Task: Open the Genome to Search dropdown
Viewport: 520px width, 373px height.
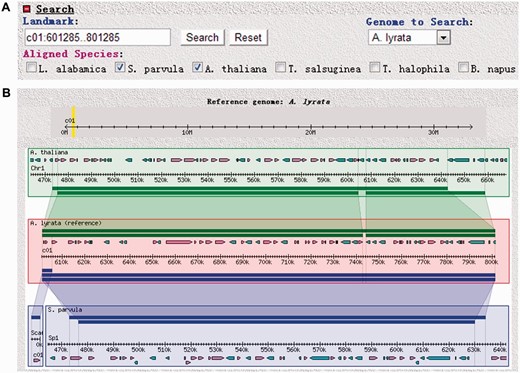Action: tap(409, 37)
